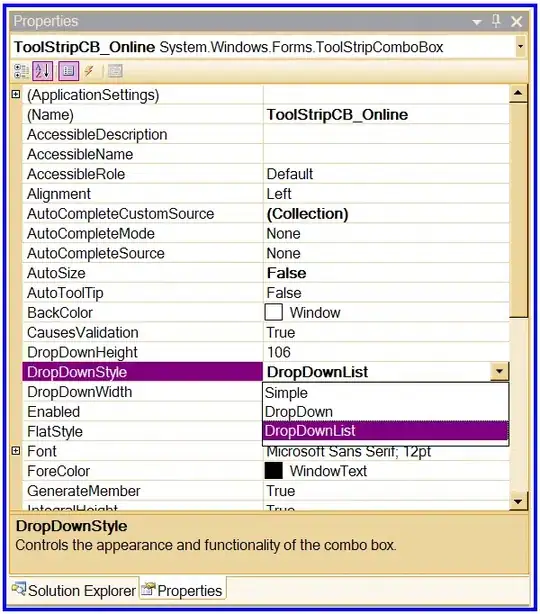
Task: Click the property grid scrollbar thumb
Action: pos(518,210)
